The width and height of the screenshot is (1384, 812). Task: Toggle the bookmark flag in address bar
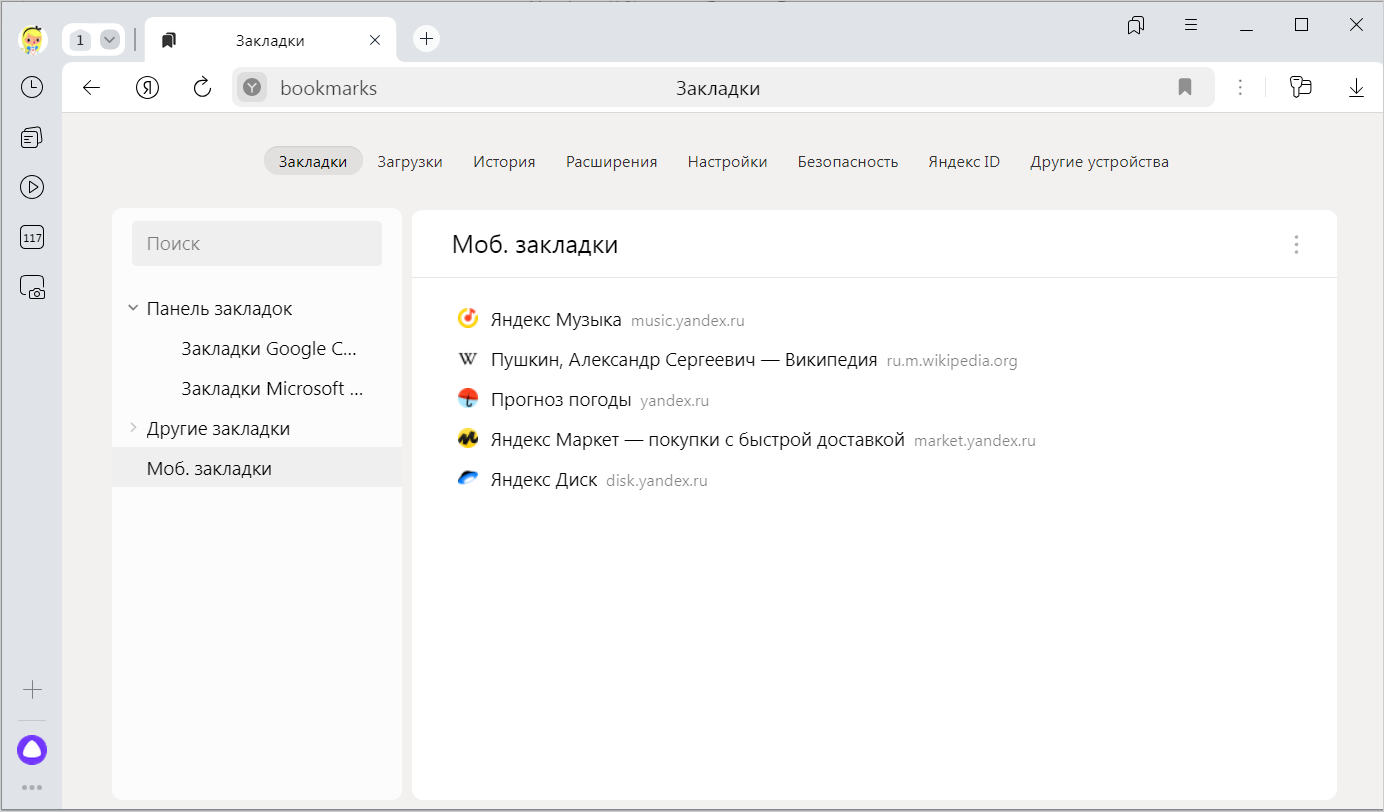point(1185,88)
